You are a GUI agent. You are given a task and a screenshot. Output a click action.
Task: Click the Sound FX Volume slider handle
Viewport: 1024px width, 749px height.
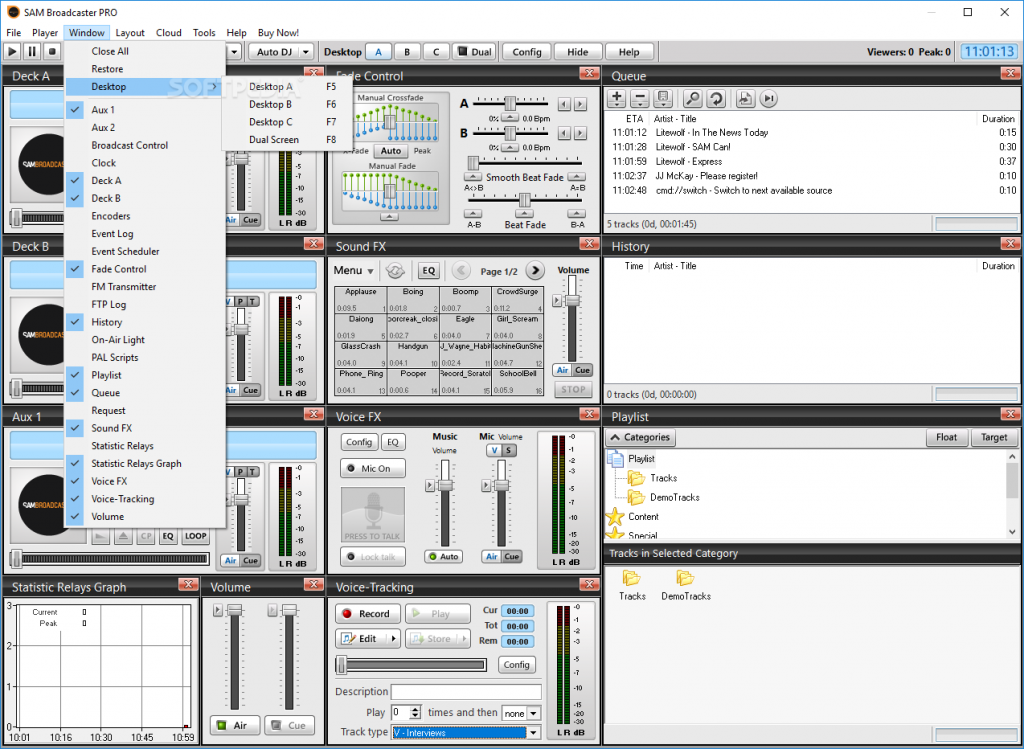pyautogui.click(x=572, y=301)
